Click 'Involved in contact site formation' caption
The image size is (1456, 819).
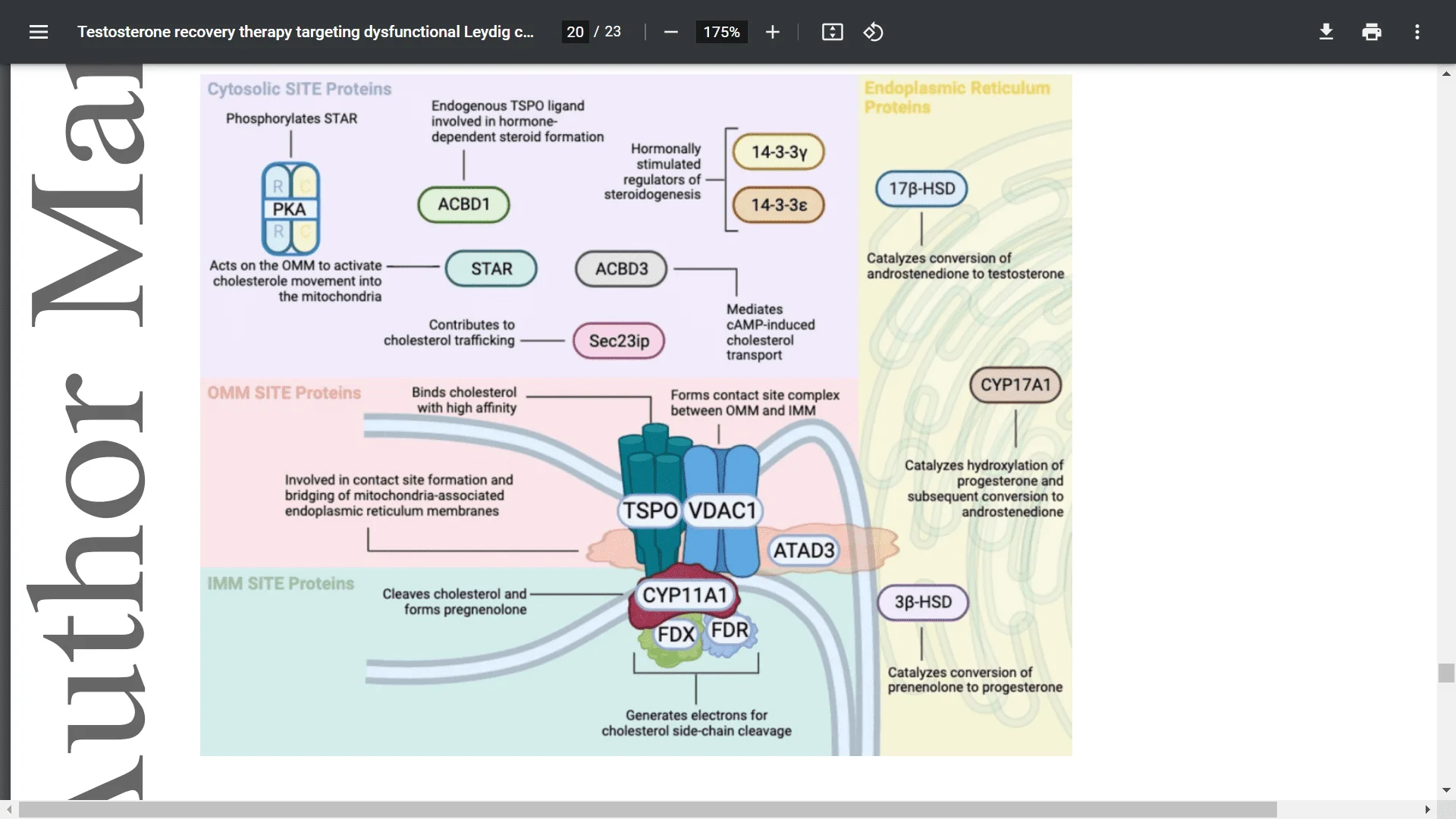point(399,495)
